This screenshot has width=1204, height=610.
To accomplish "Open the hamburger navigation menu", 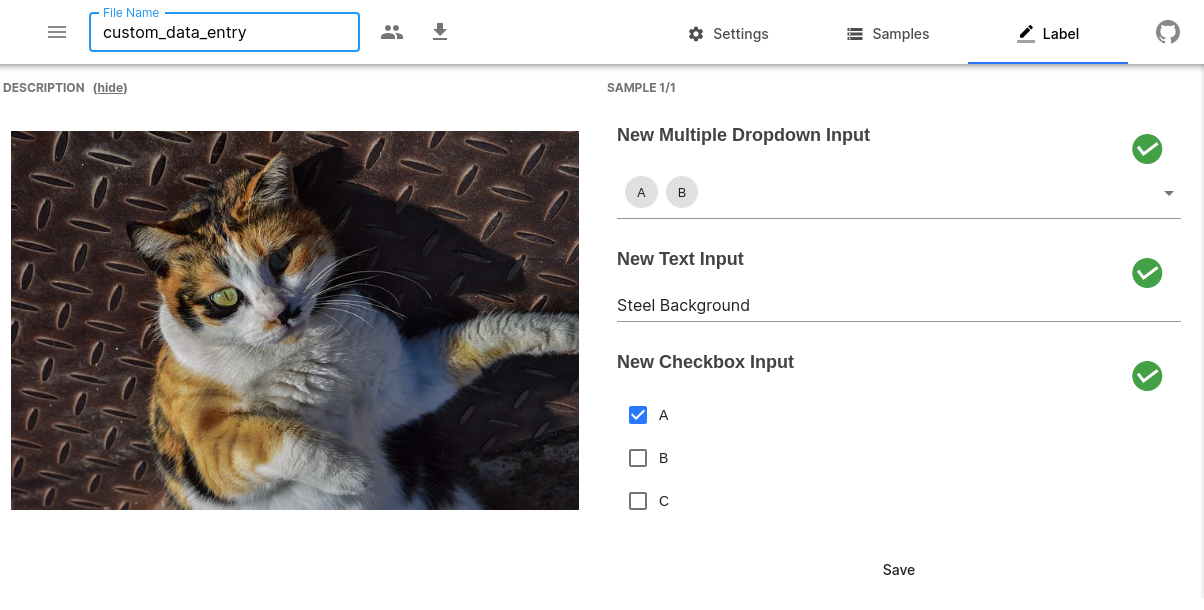I will [x=57, y=32].
